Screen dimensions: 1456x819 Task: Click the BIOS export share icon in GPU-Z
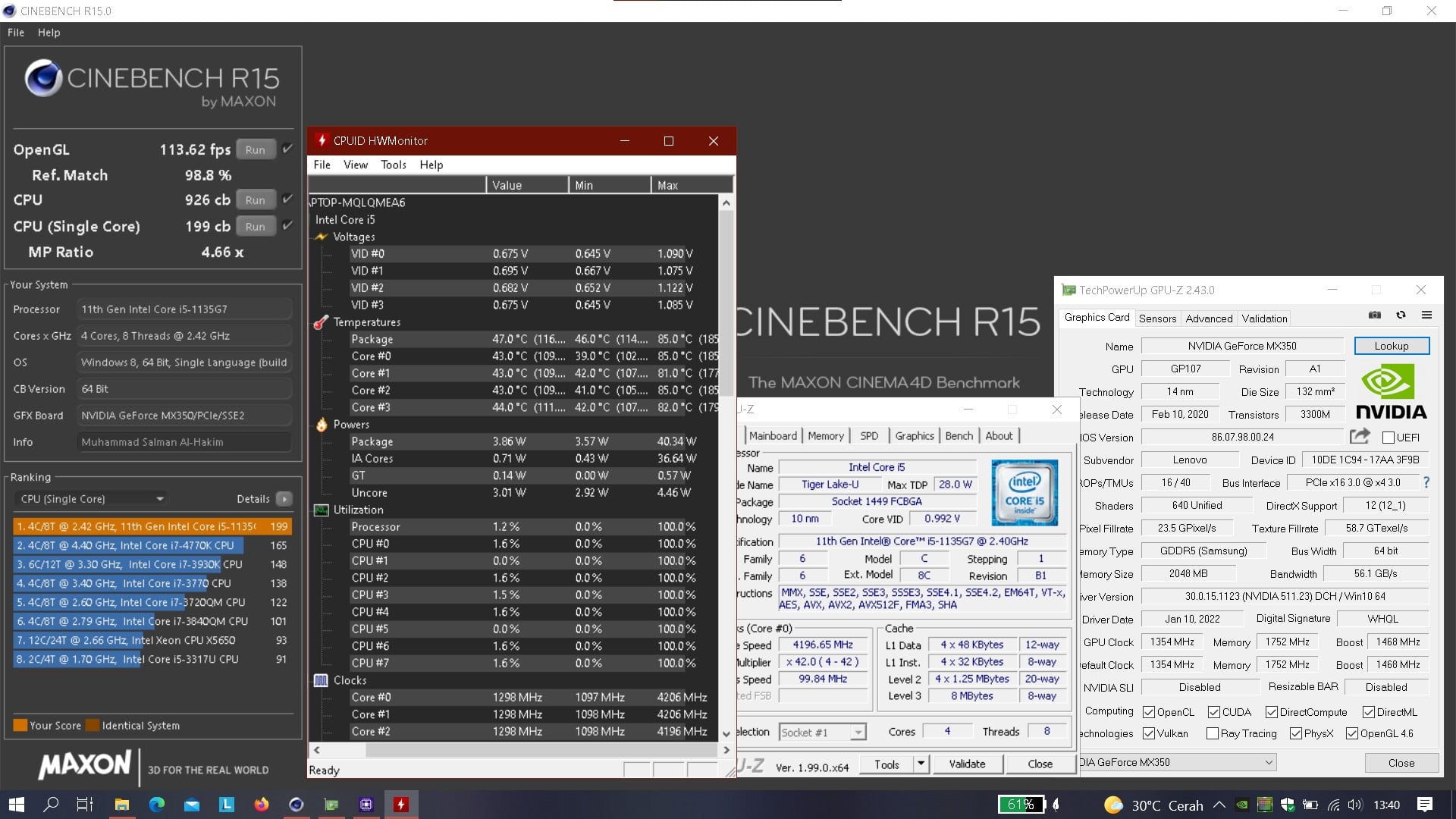(x=1360, y=436)
